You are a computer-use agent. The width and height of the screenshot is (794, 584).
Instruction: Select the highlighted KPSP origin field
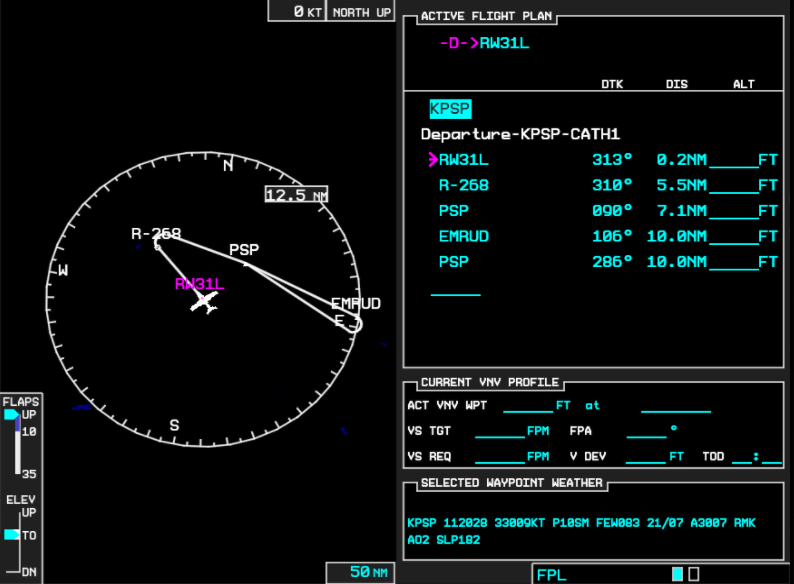point(450,109)
